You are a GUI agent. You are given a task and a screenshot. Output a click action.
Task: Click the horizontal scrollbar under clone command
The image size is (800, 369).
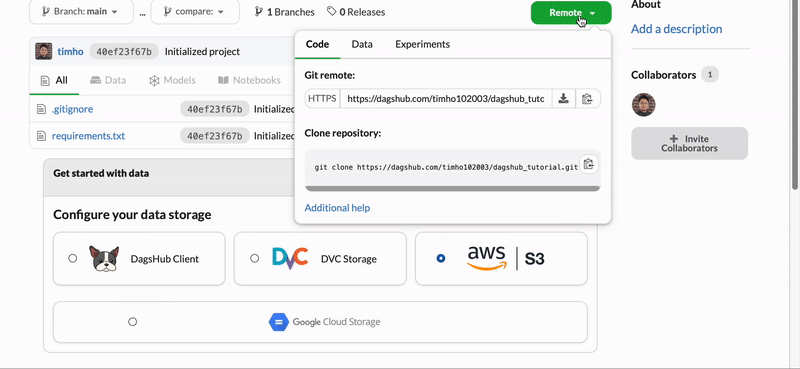[x=453, y=188]
